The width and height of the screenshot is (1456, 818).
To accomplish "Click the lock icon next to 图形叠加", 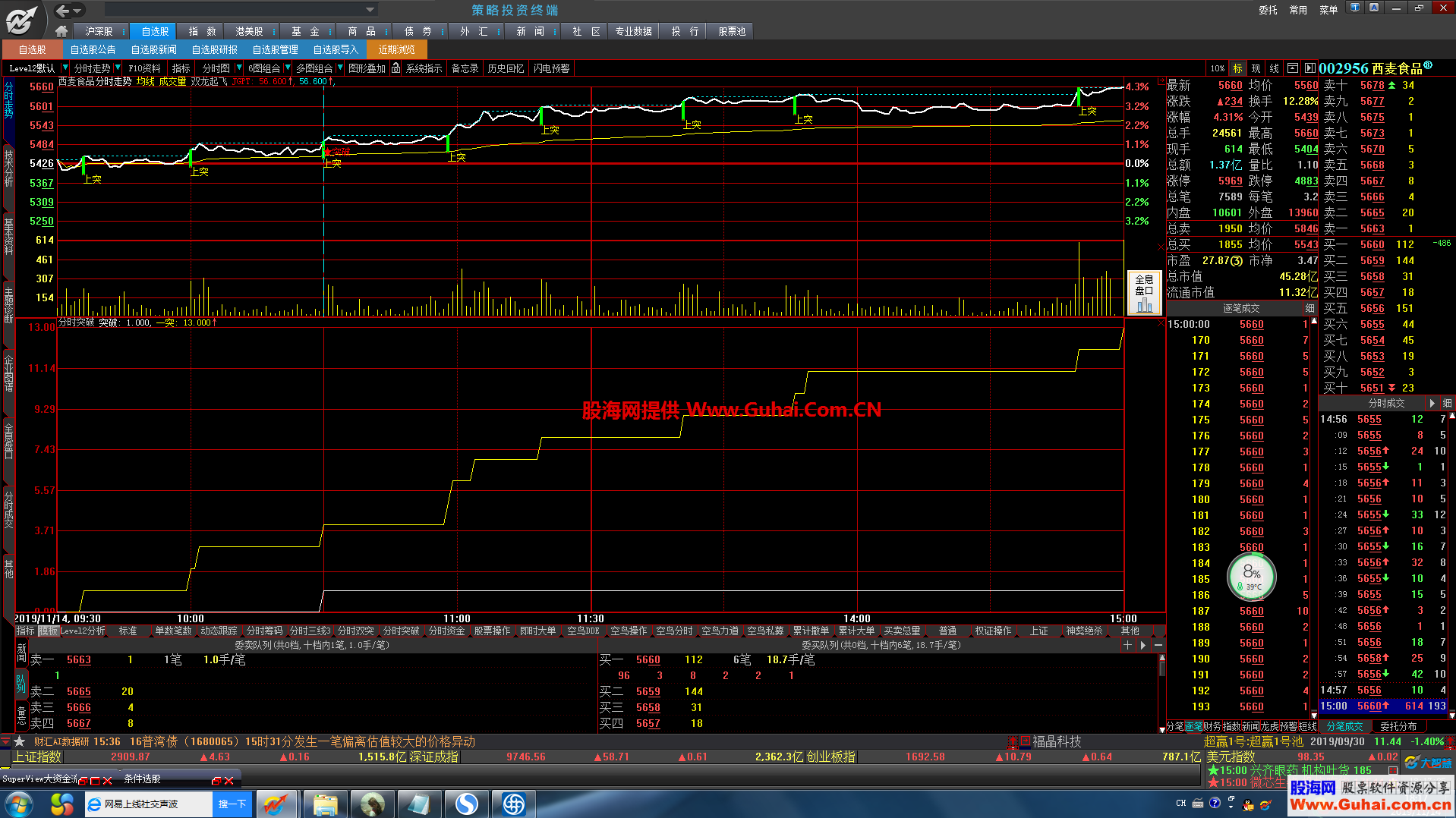I will (396, 68).
